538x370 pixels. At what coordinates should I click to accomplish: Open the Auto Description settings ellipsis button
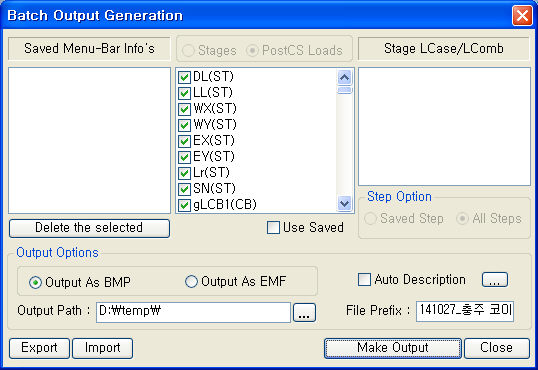[x=494, y=280]
